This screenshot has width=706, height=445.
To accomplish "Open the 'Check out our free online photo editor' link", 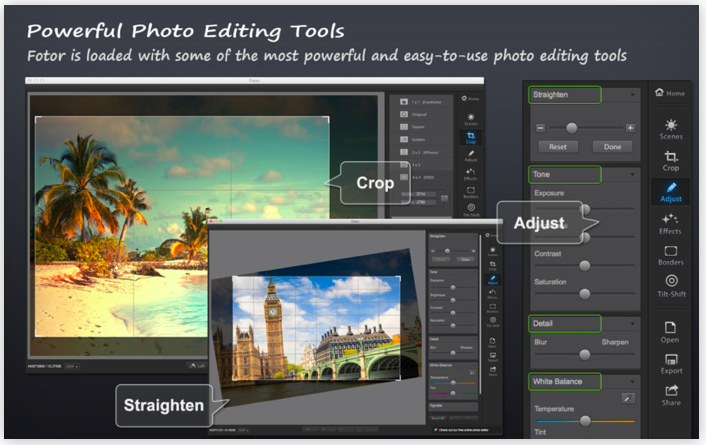I will pyautogui.click(x=463, y=430).
